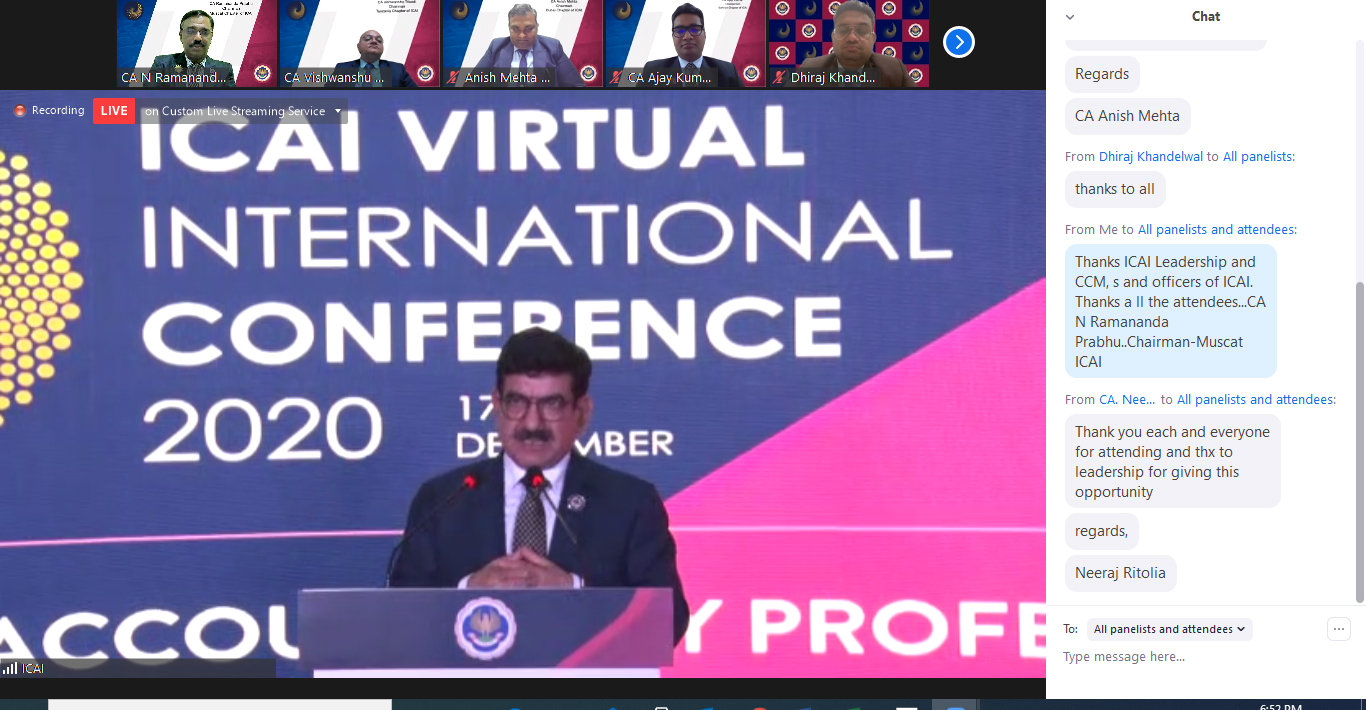The width and height of the screenshot is (1366, 710).
Task: Open the chat more options ellipsis
Action: point(1339,629)
